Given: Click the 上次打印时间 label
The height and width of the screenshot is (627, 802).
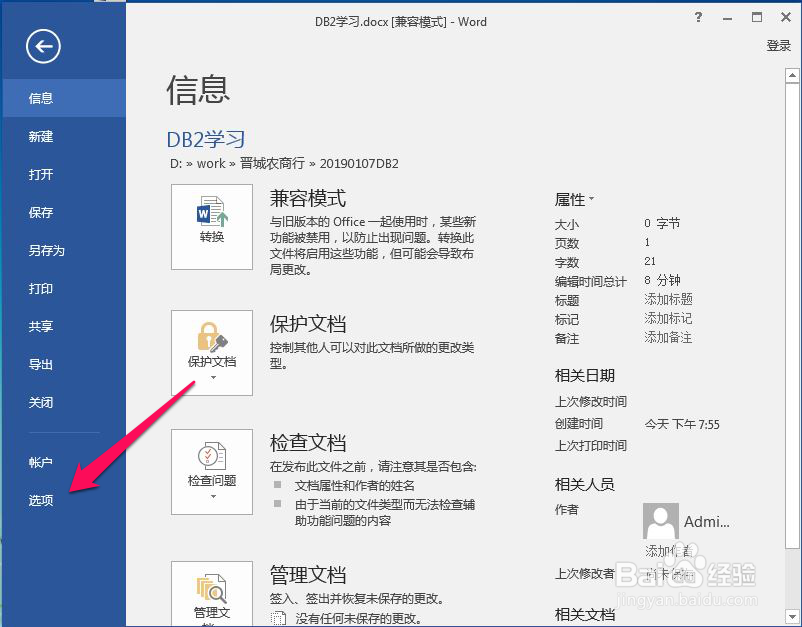Looking at the screenshot, I should [x=591, y=445].
